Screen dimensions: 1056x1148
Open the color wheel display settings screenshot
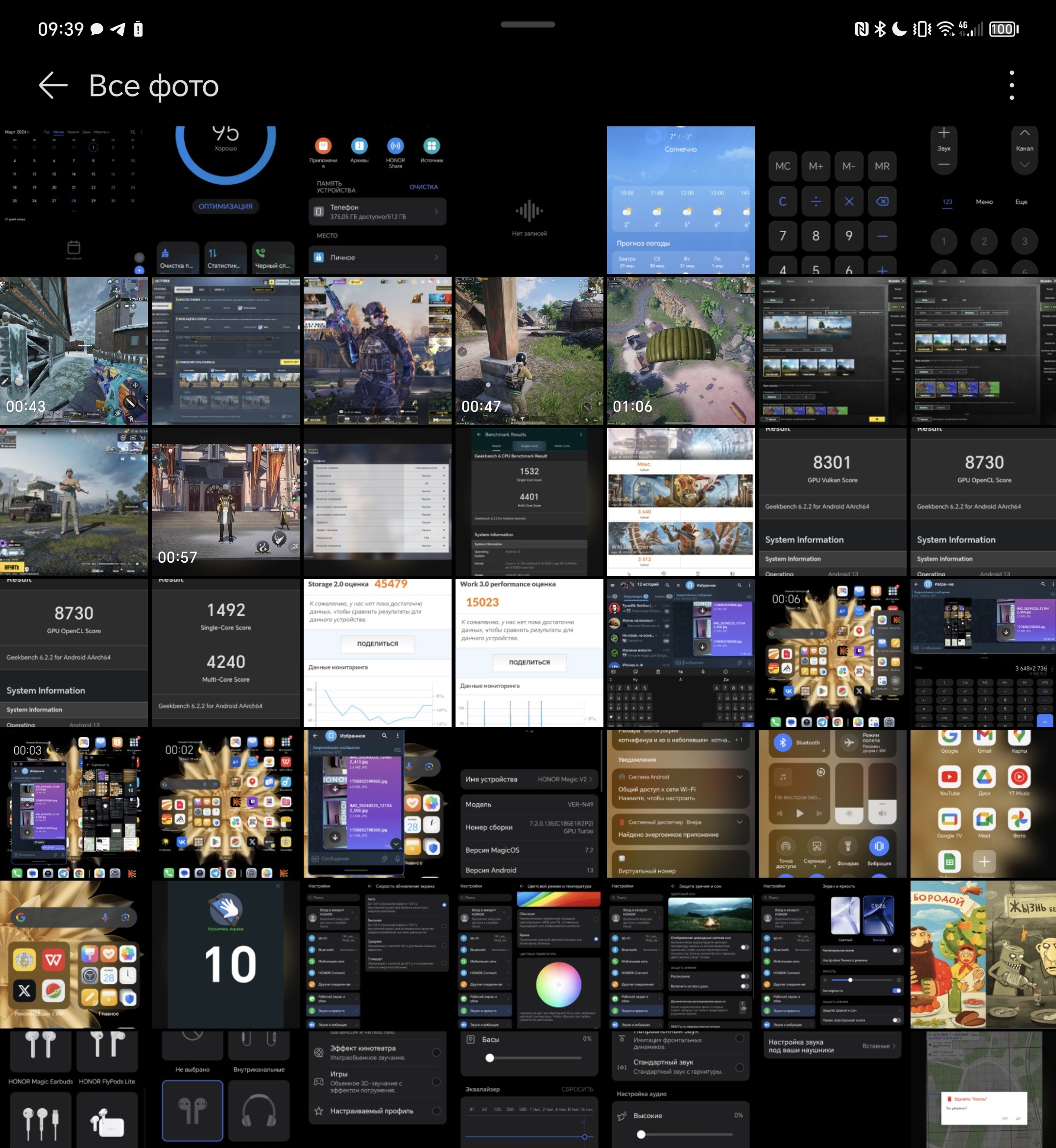529,955
